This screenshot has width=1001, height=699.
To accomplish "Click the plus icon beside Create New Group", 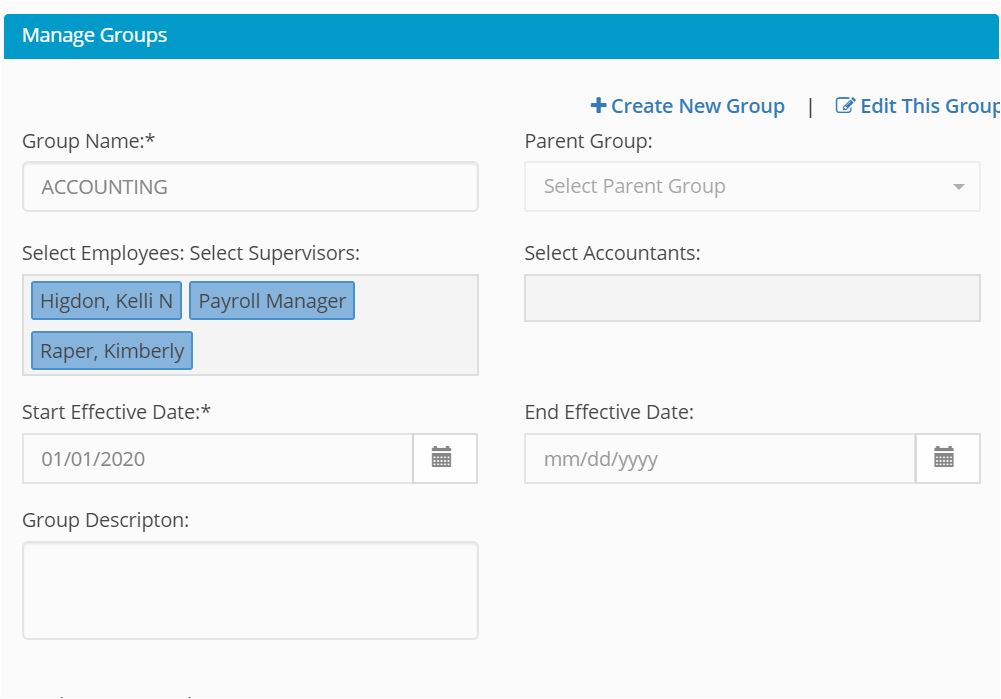I will point(599,106).
